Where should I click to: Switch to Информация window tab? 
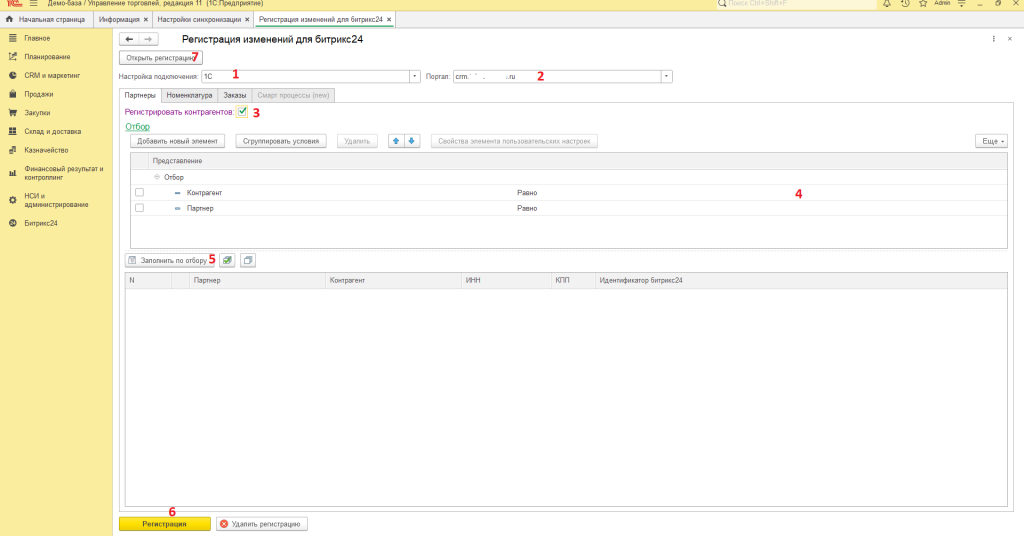(x=119, y=20)
